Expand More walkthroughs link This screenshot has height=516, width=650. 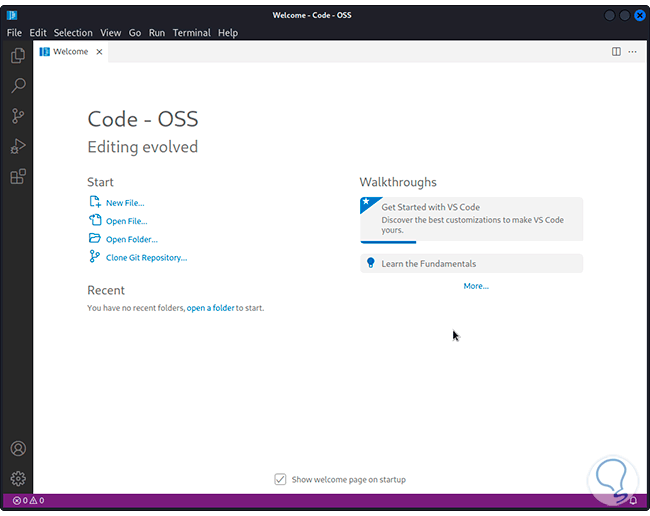(476, 286)
